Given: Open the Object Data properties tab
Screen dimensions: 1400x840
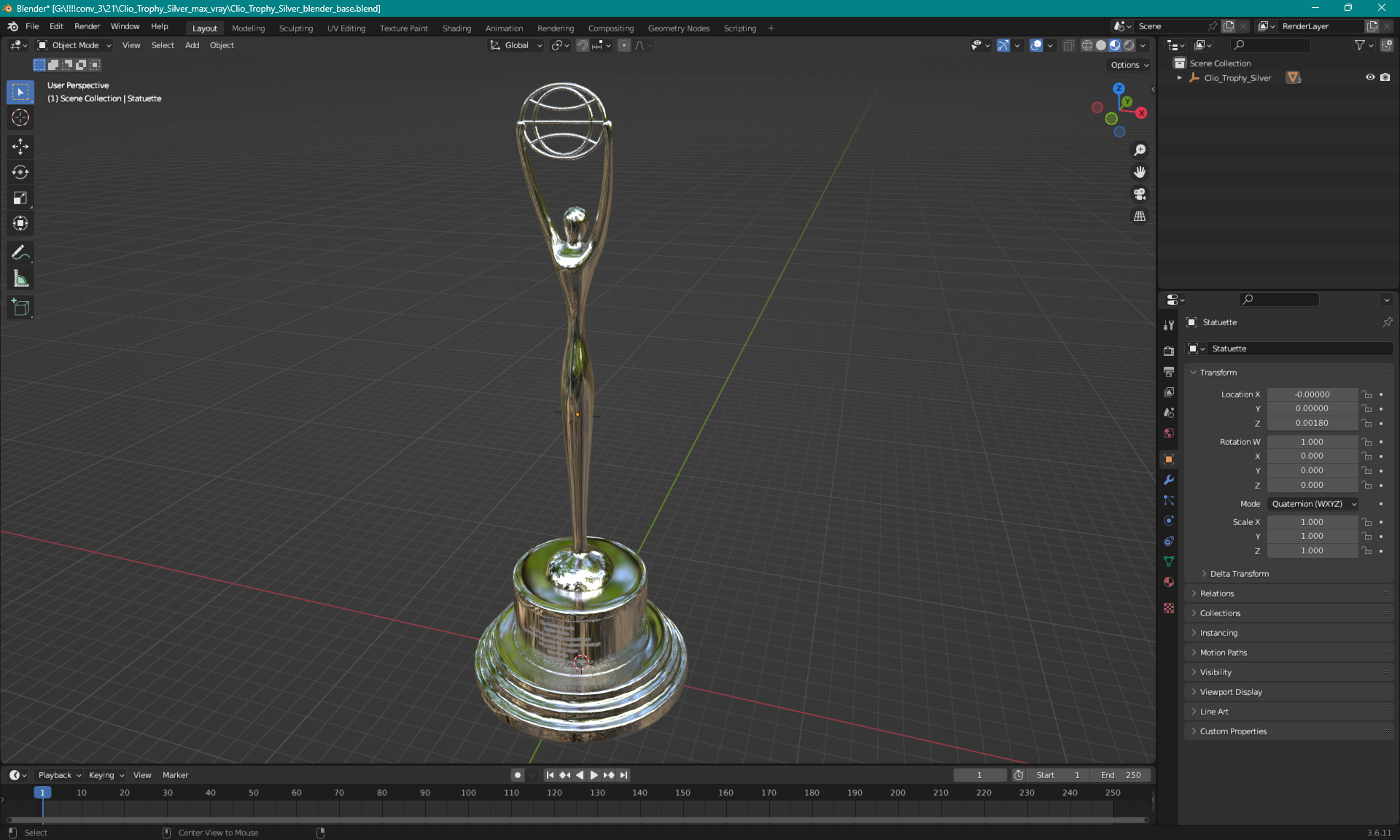Looking at the screenshot, I should [1169, 561].
